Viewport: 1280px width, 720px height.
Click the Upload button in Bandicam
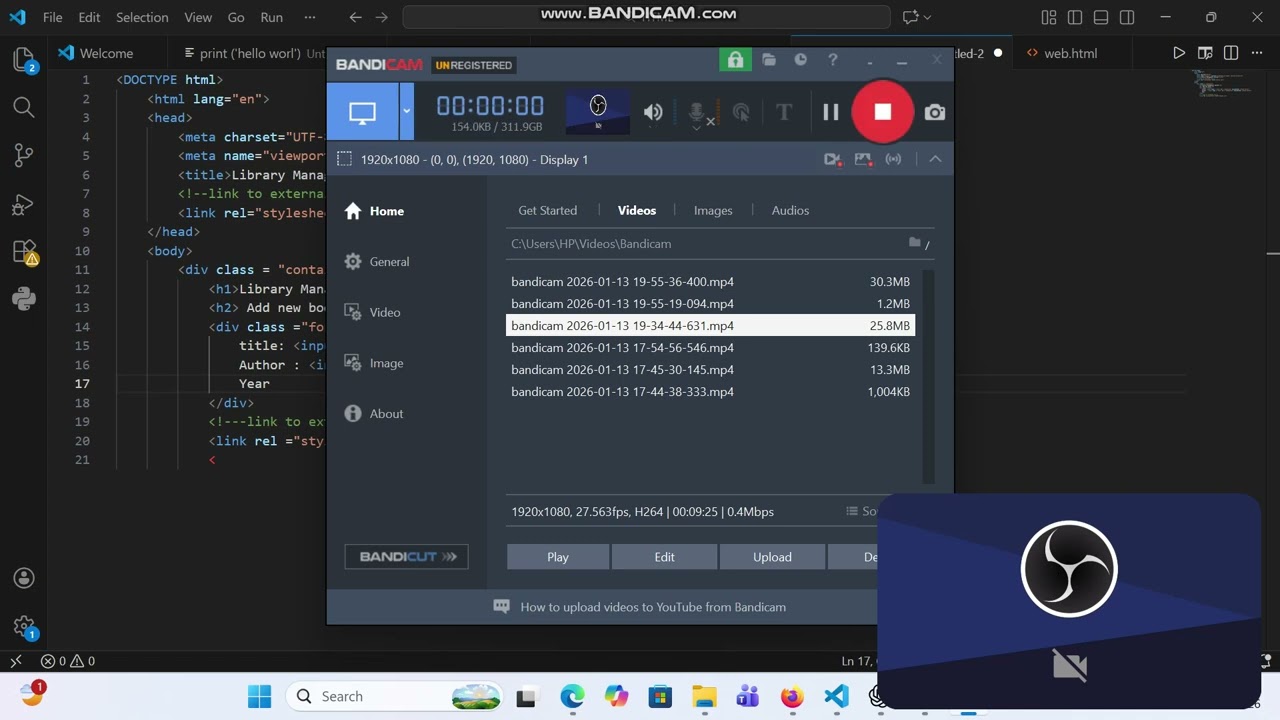pos(772,557)
